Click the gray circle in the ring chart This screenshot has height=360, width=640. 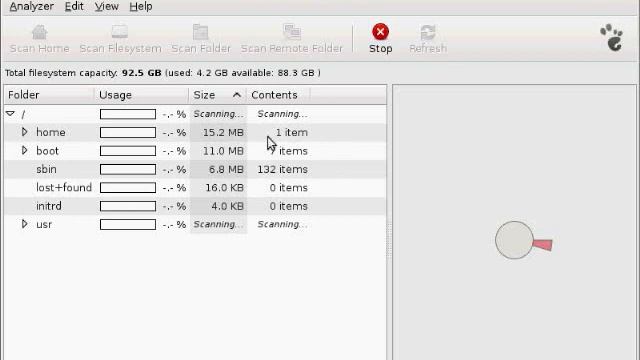[514, 240]
